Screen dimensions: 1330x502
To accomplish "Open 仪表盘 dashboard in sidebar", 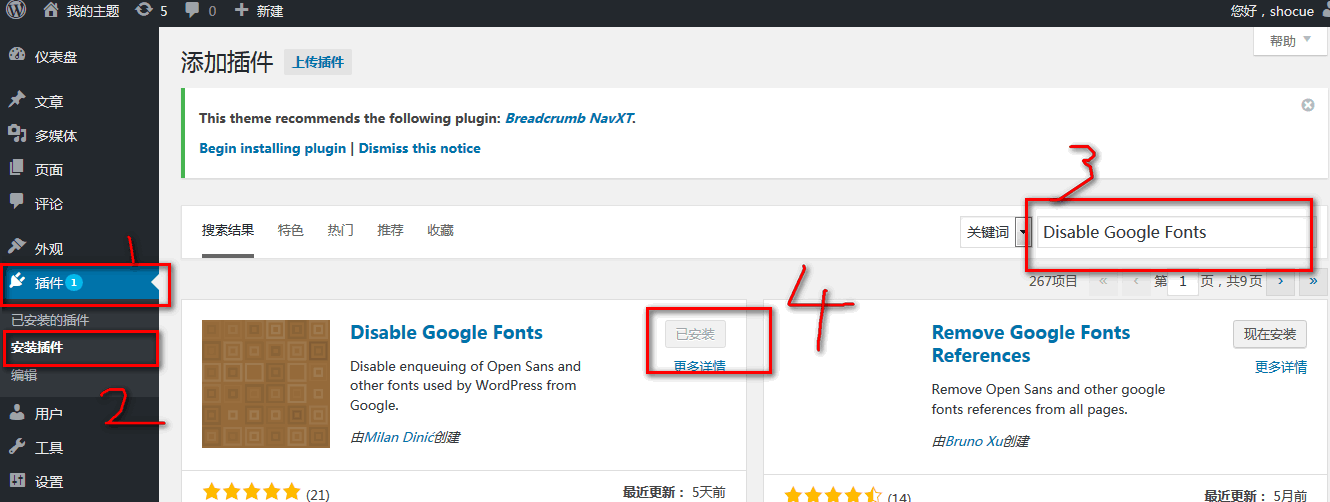I will coord(55,57).
